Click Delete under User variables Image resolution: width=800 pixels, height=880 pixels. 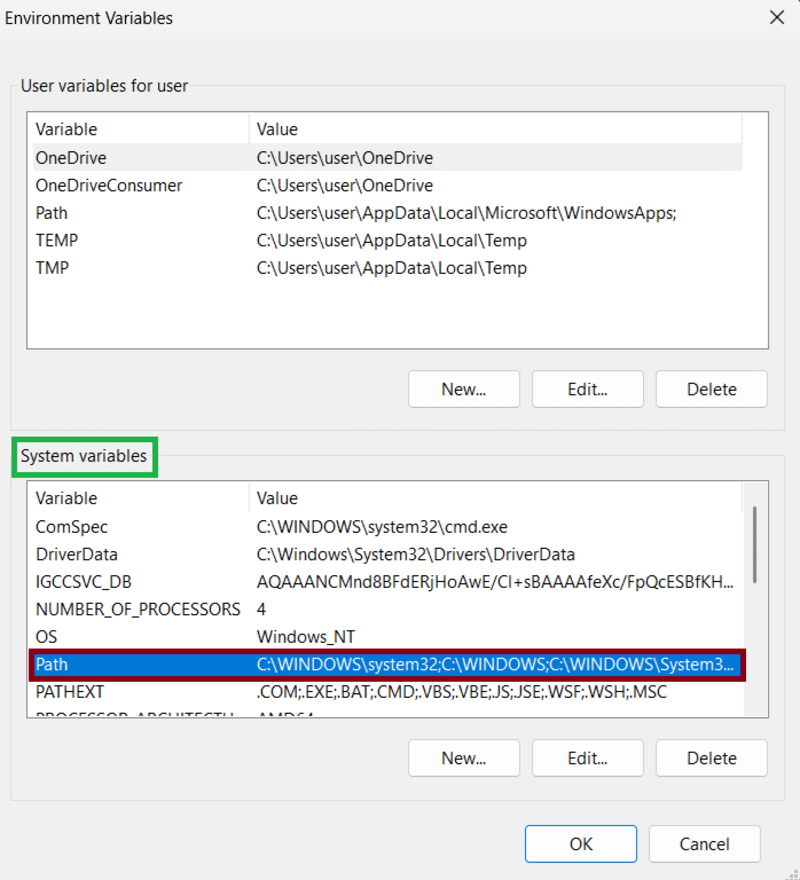pyautogui.click(x=711, y=389)
